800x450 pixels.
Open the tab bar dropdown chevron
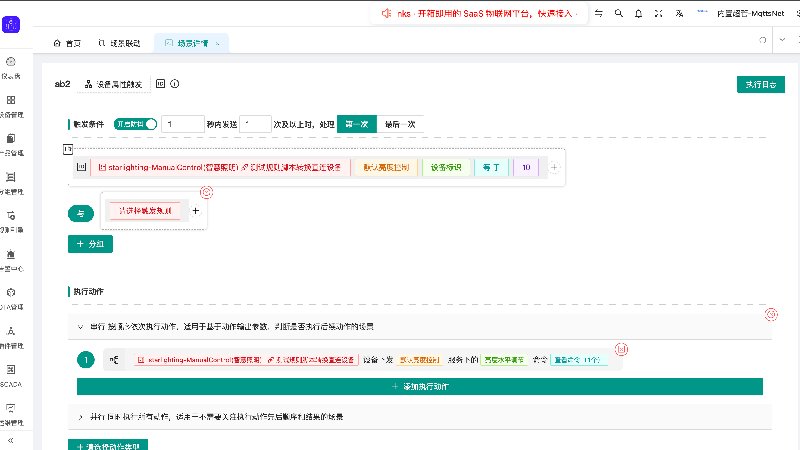click(x=782, y=40)
